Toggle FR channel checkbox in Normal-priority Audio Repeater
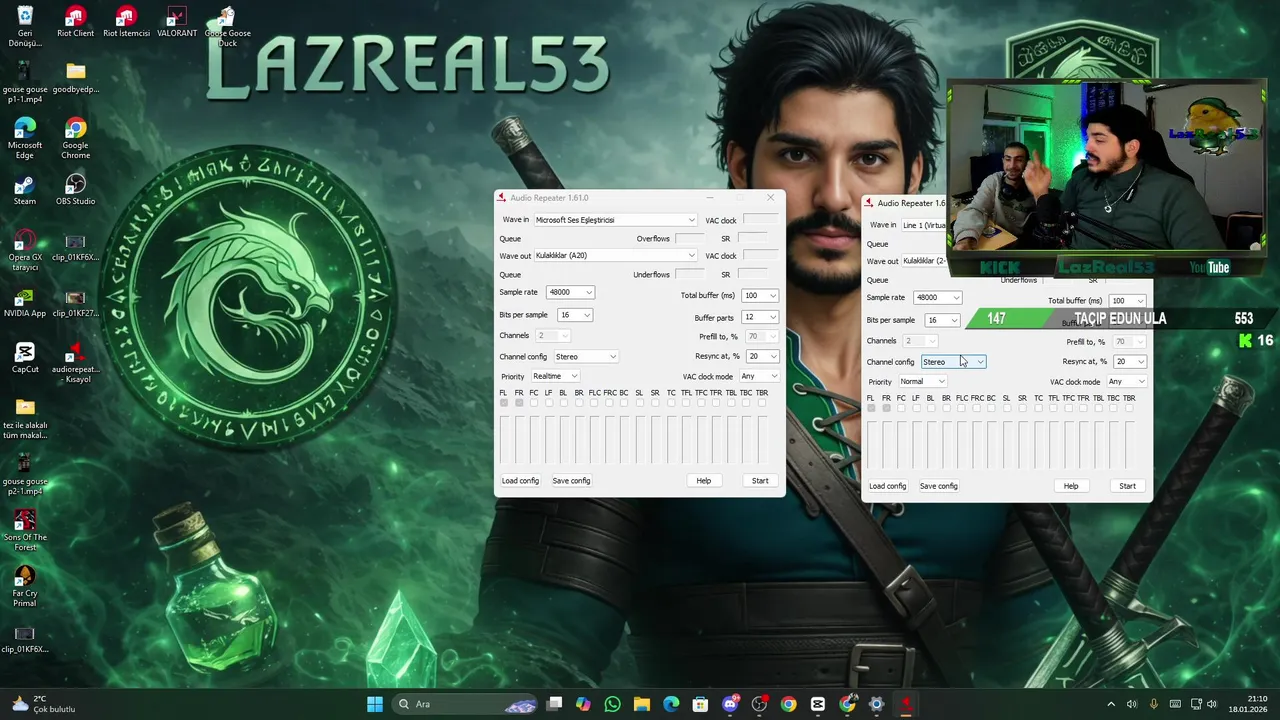This screenshot has height=720, width=1280. coord(886,408)
